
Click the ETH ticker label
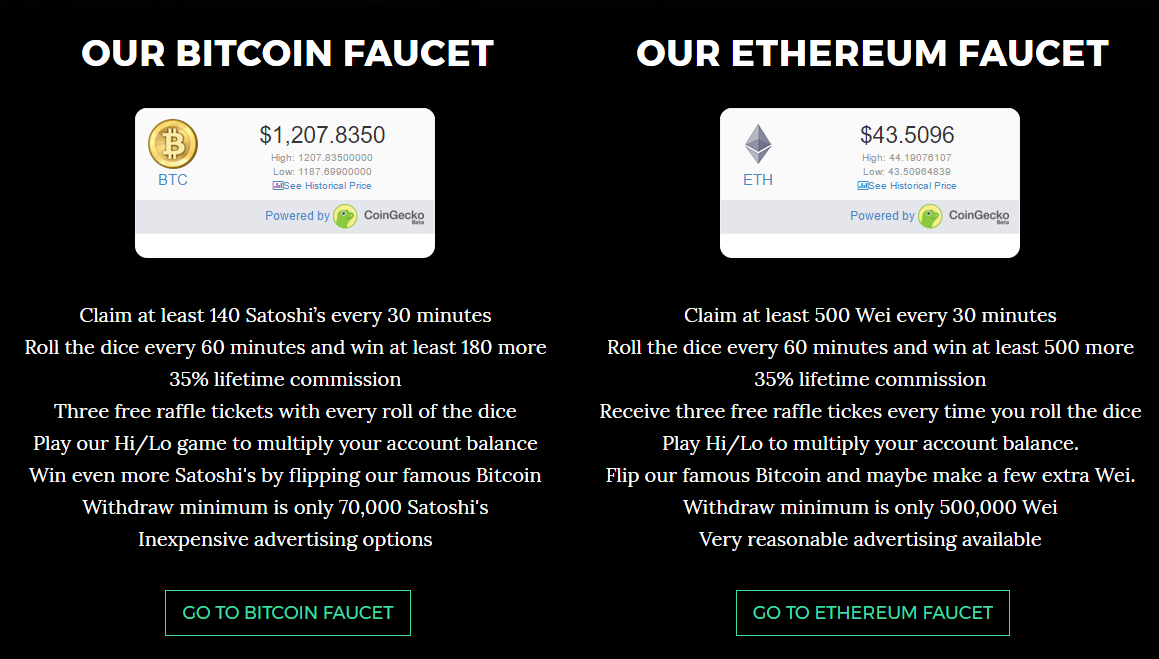pyautogui.click(x=758, y=180)
